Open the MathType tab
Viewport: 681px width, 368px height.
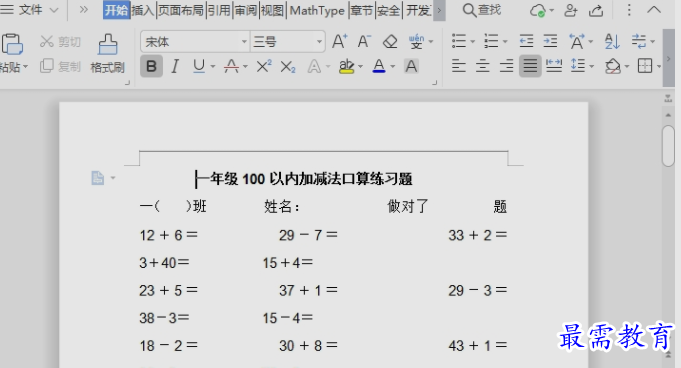click(317, 10)
